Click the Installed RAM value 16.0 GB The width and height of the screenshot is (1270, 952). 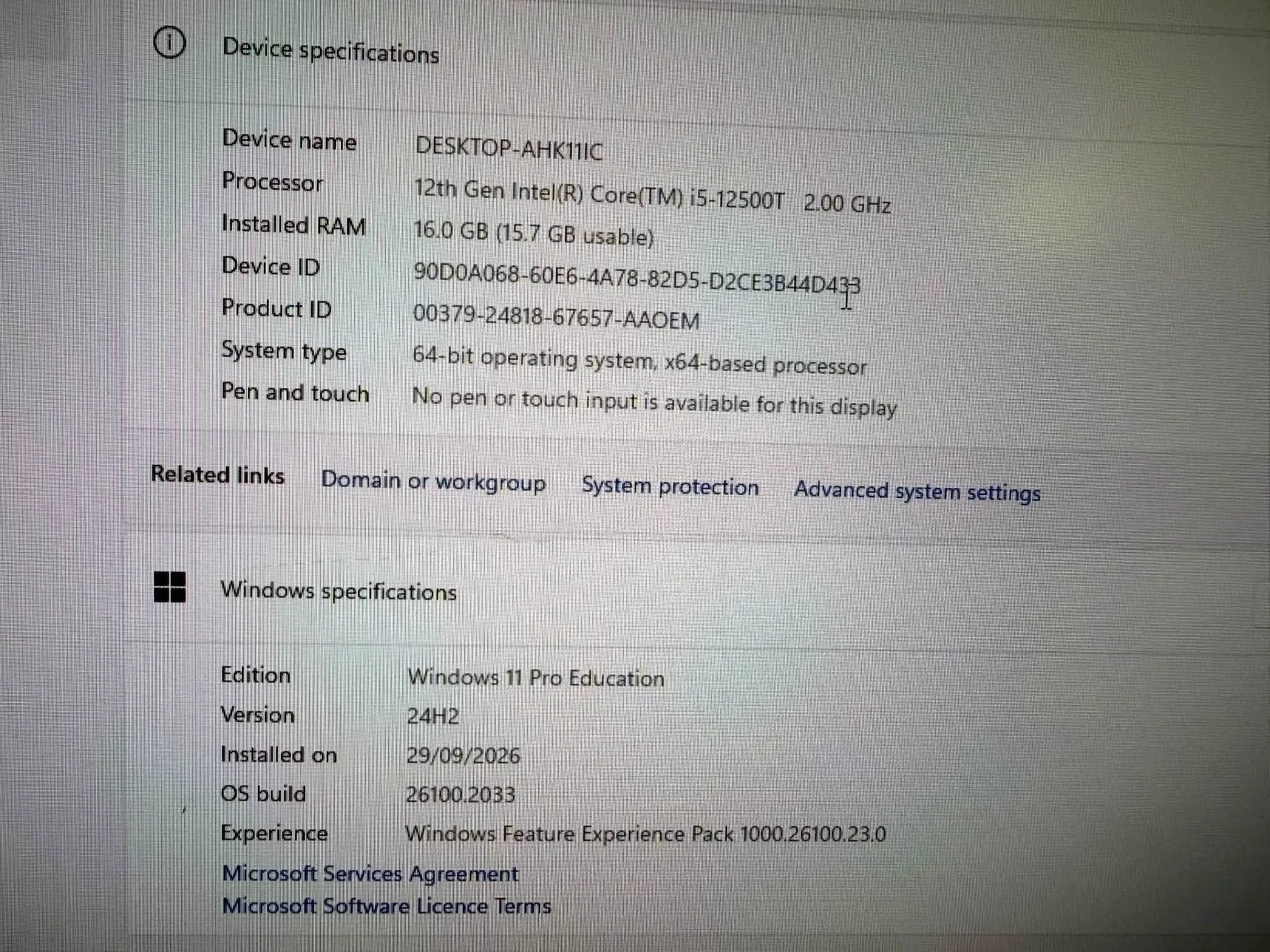coord(450,231)
